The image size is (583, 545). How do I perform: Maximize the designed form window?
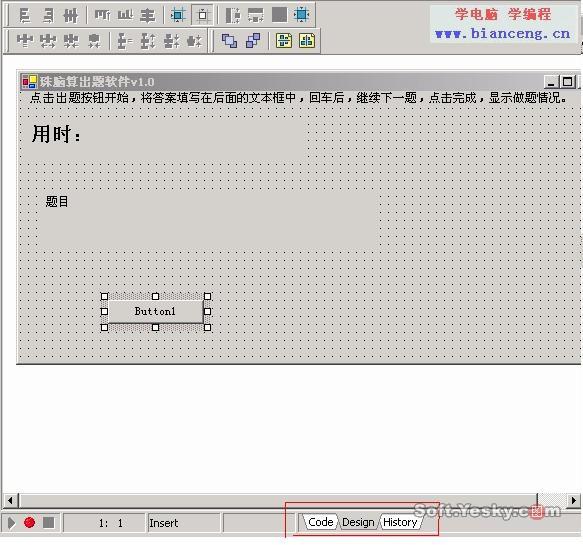(568, 82)
